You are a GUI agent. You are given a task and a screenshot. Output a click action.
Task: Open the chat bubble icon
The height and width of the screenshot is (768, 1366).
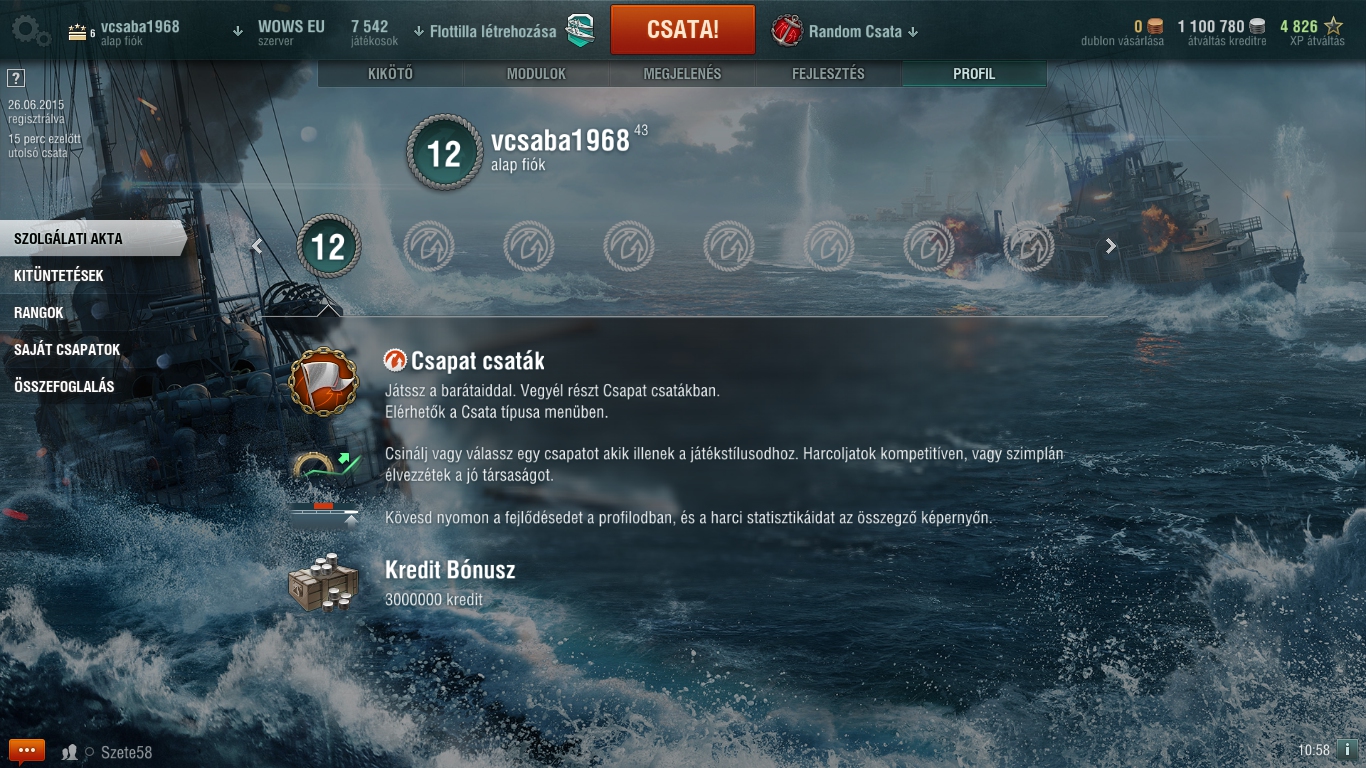[x=27, y=751]
